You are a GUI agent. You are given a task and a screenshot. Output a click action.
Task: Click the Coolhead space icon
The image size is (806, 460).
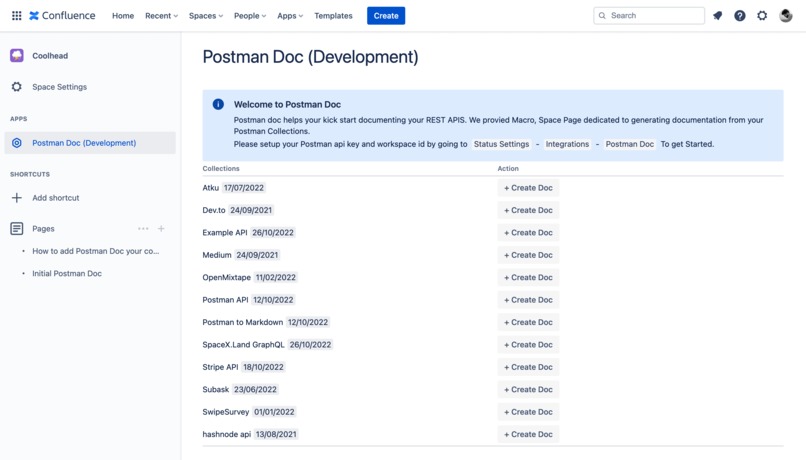[x=16, y=56]
